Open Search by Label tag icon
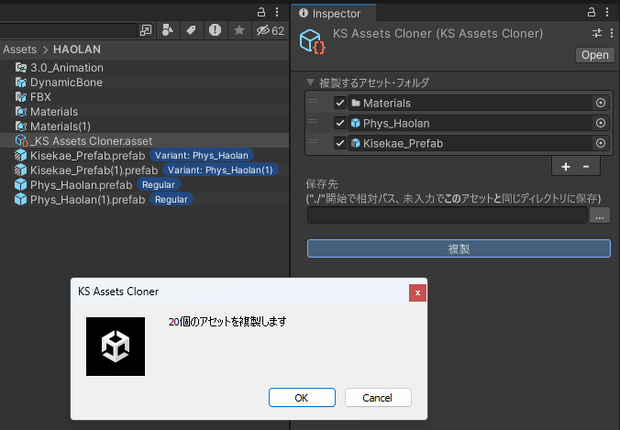 [191, 30]
